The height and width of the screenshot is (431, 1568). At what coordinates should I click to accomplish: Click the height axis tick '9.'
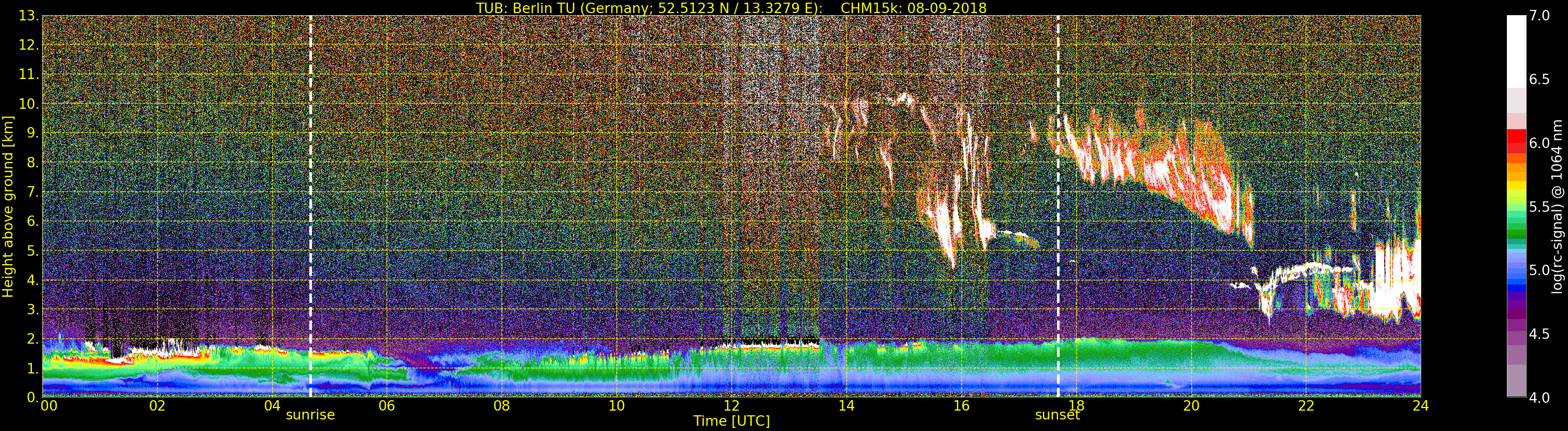tap(33, 133)
